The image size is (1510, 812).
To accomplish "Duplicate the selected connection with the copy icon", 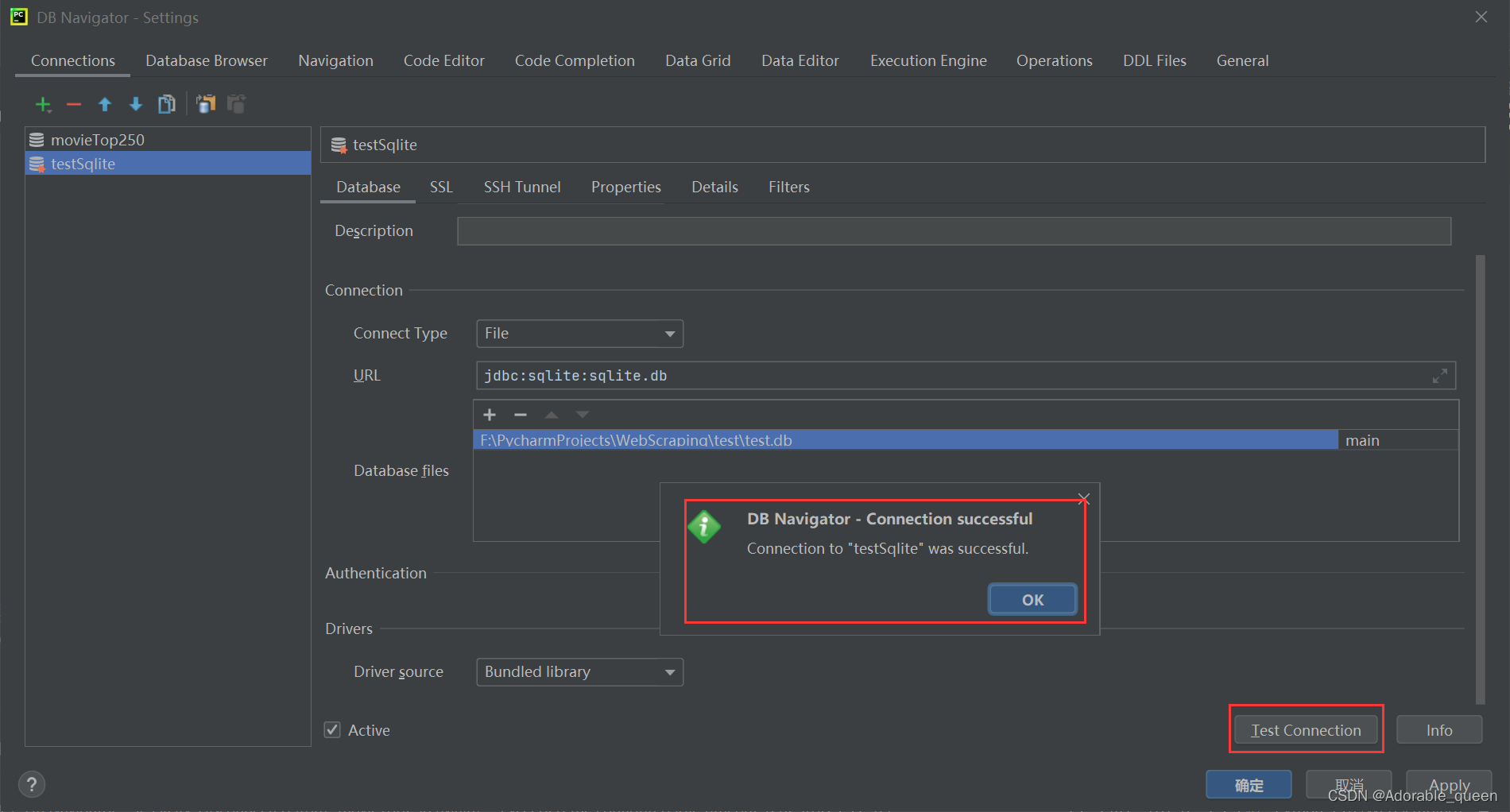I will tap(167, 104).
